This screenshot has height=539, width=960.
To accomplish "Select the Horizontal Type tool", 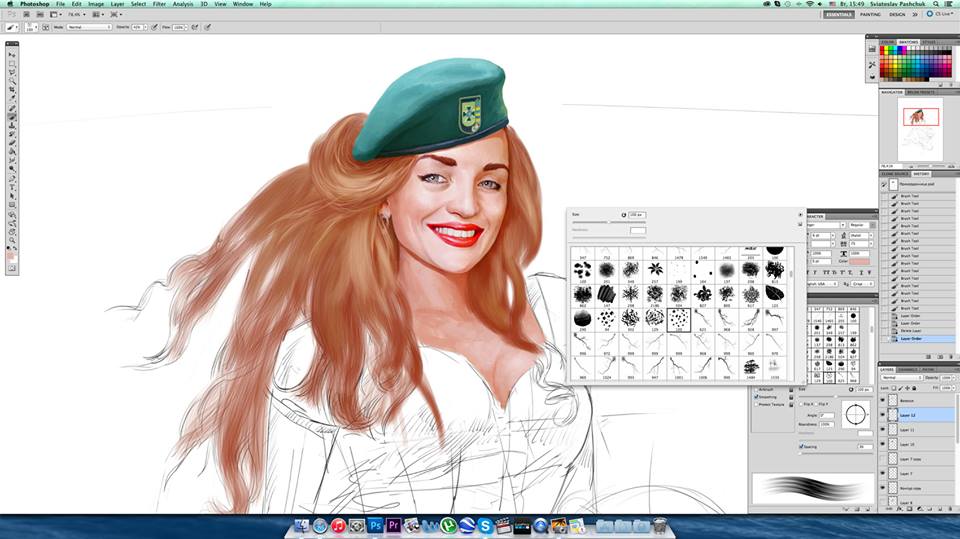I will (x=12, y=187).
